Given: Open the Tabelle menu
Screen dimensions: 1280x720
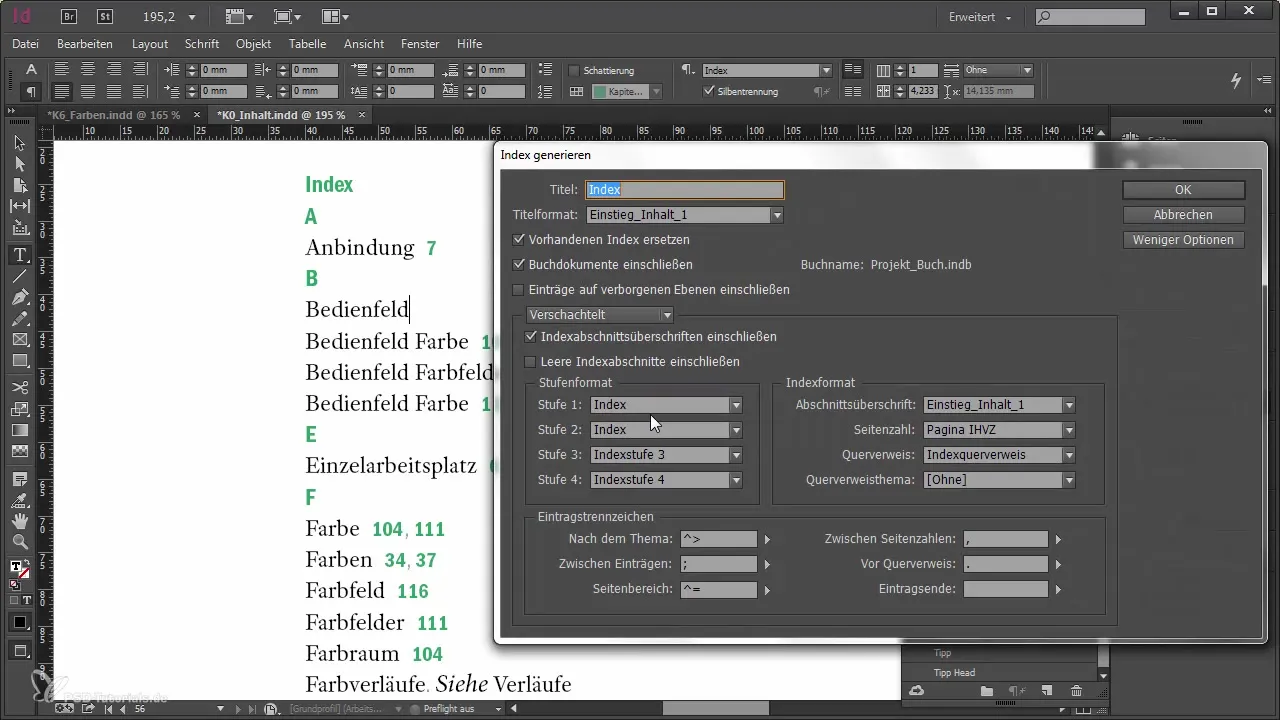Looking at the screenshot, I should coord(307,44).
